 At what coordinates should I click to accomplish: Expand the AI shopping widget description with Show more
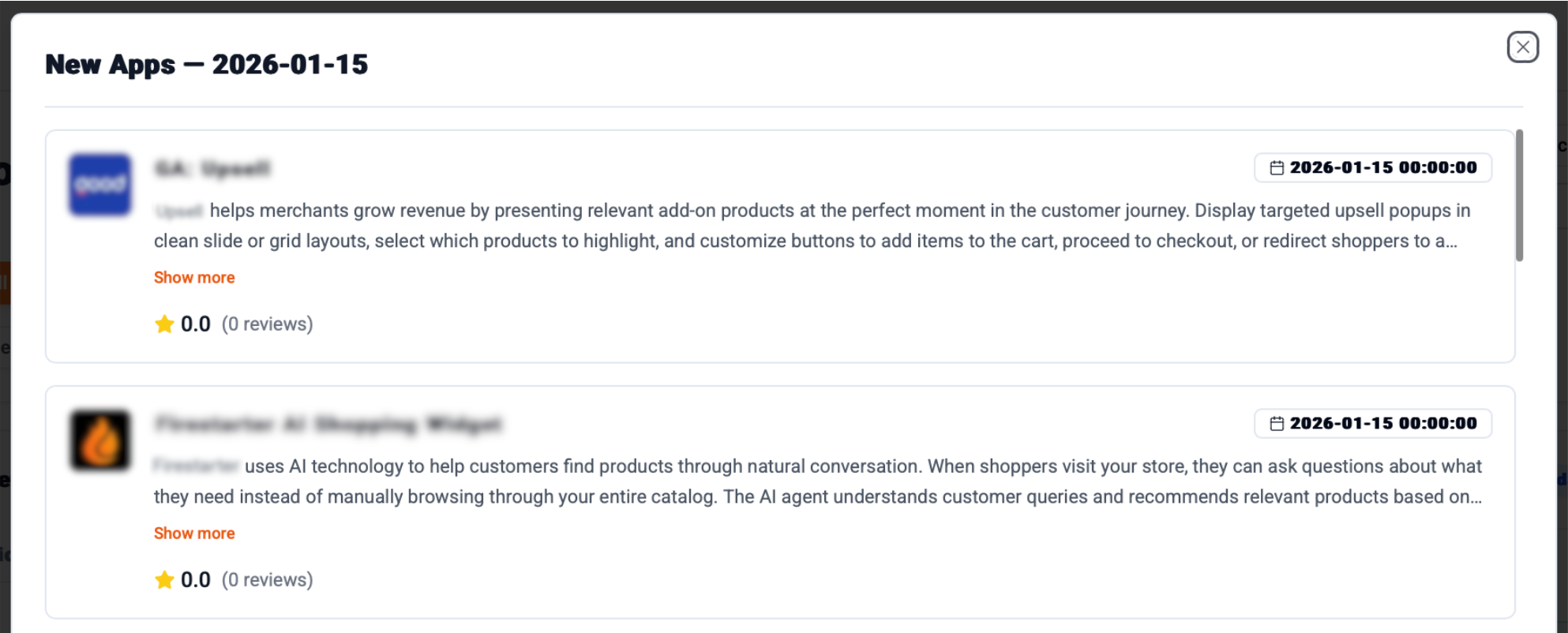(x=194, y=534)
